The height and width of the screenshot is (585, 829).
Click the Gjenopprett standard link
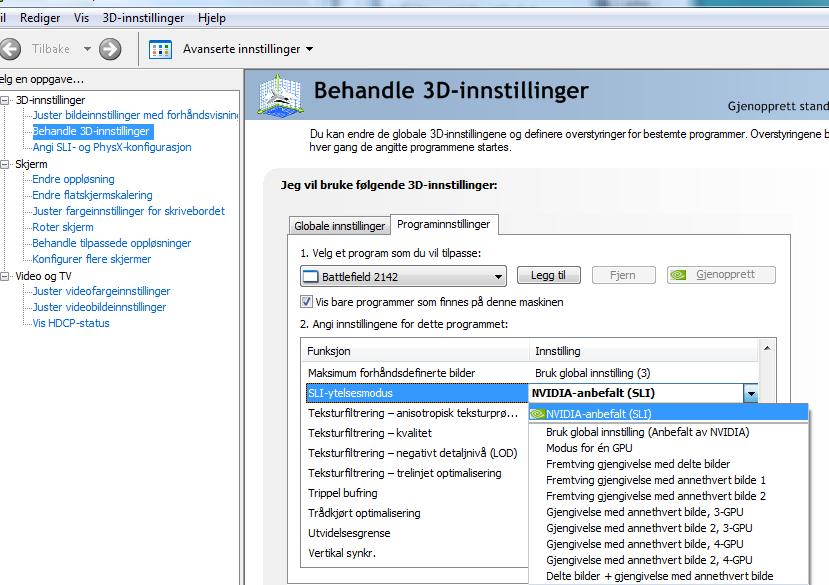(778, 106)
